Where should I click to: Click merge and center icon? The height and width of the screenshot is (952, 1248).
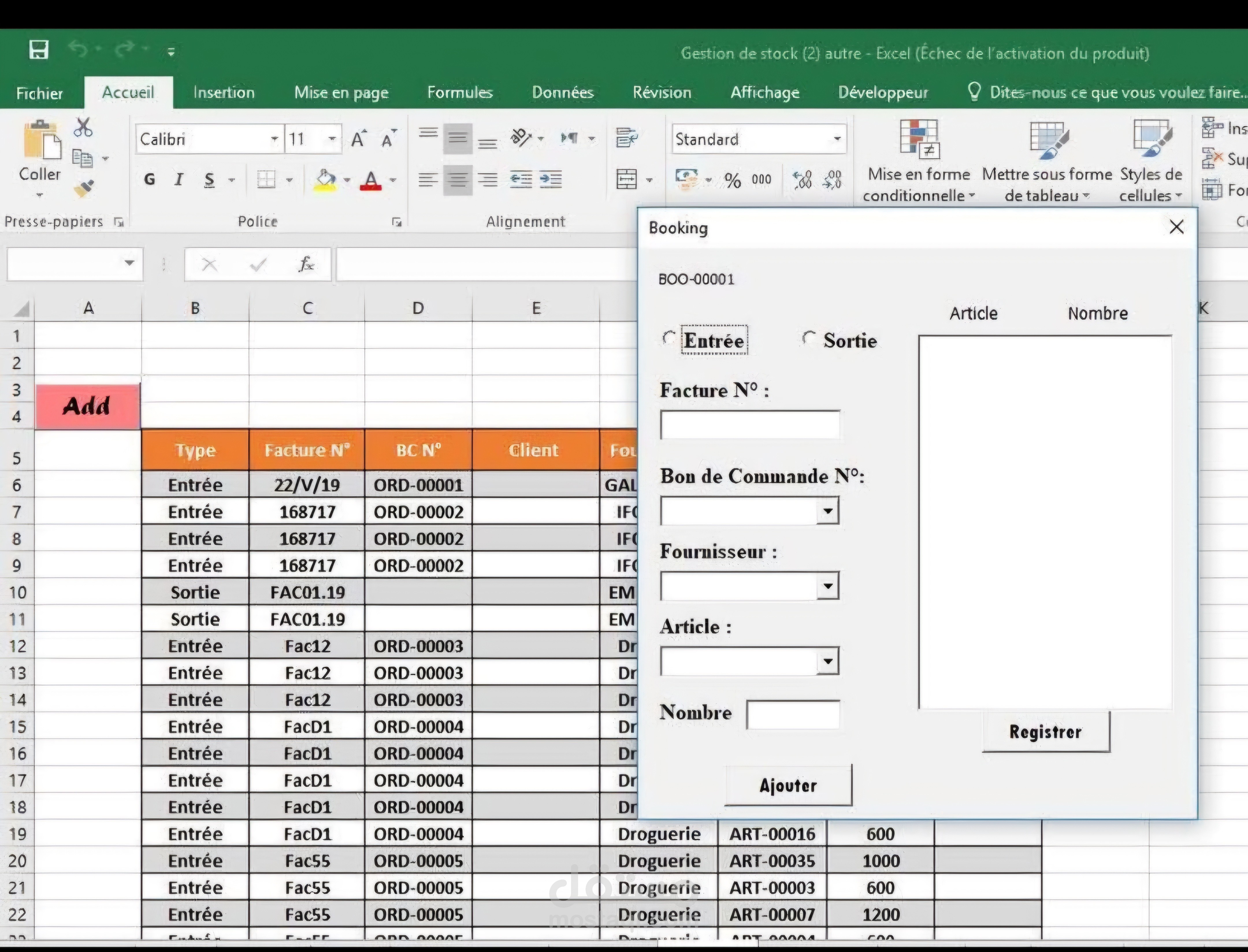tap(626, 180)
